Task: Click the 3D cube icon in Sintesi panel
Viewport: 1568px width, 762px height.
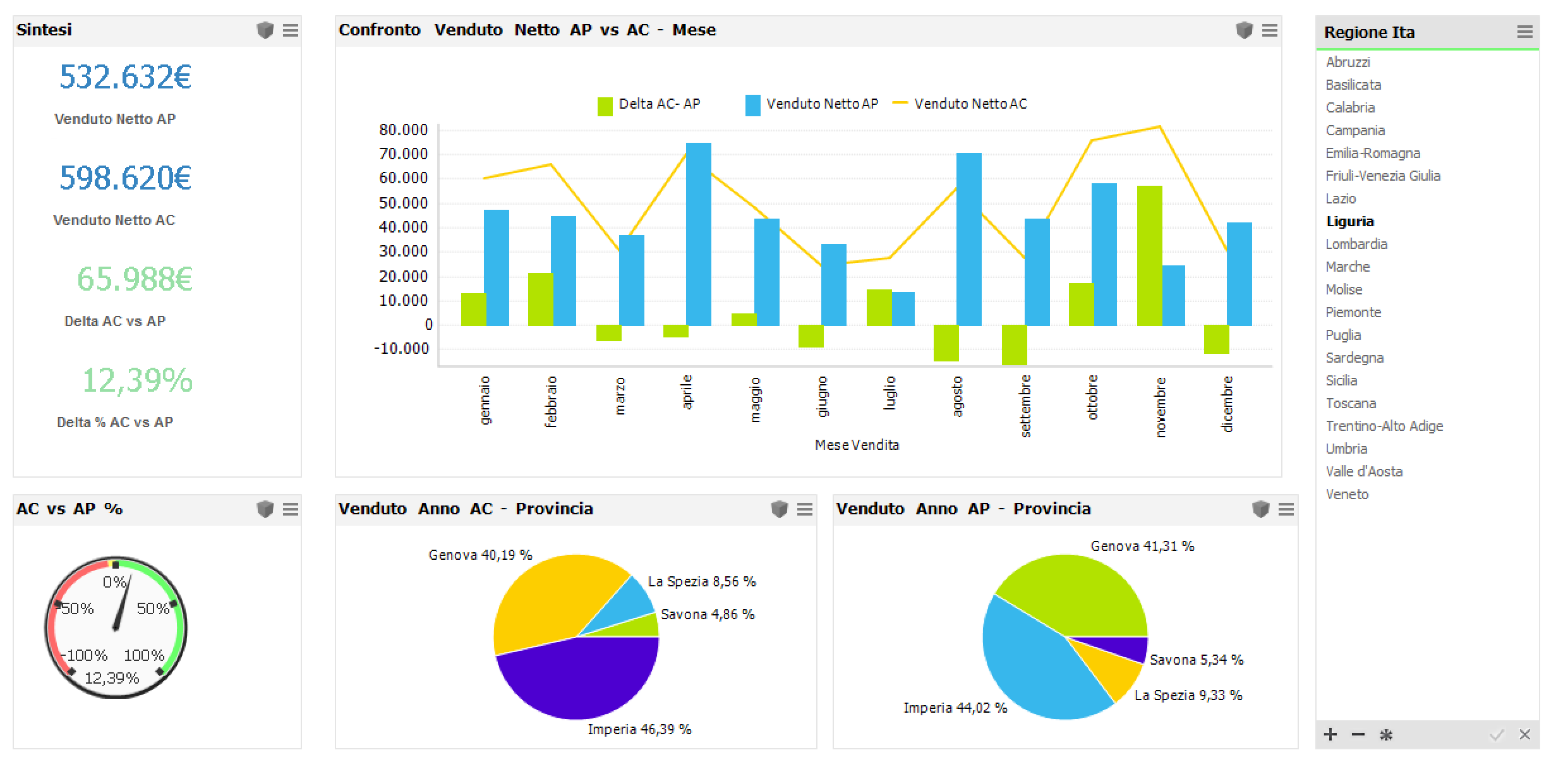Action: 265,30
